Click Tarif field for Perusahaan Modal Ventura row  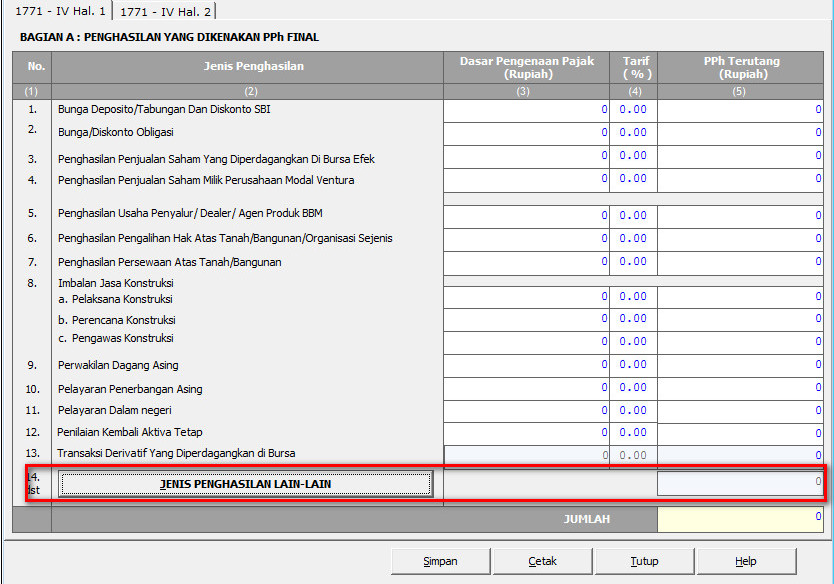[633, 180]
